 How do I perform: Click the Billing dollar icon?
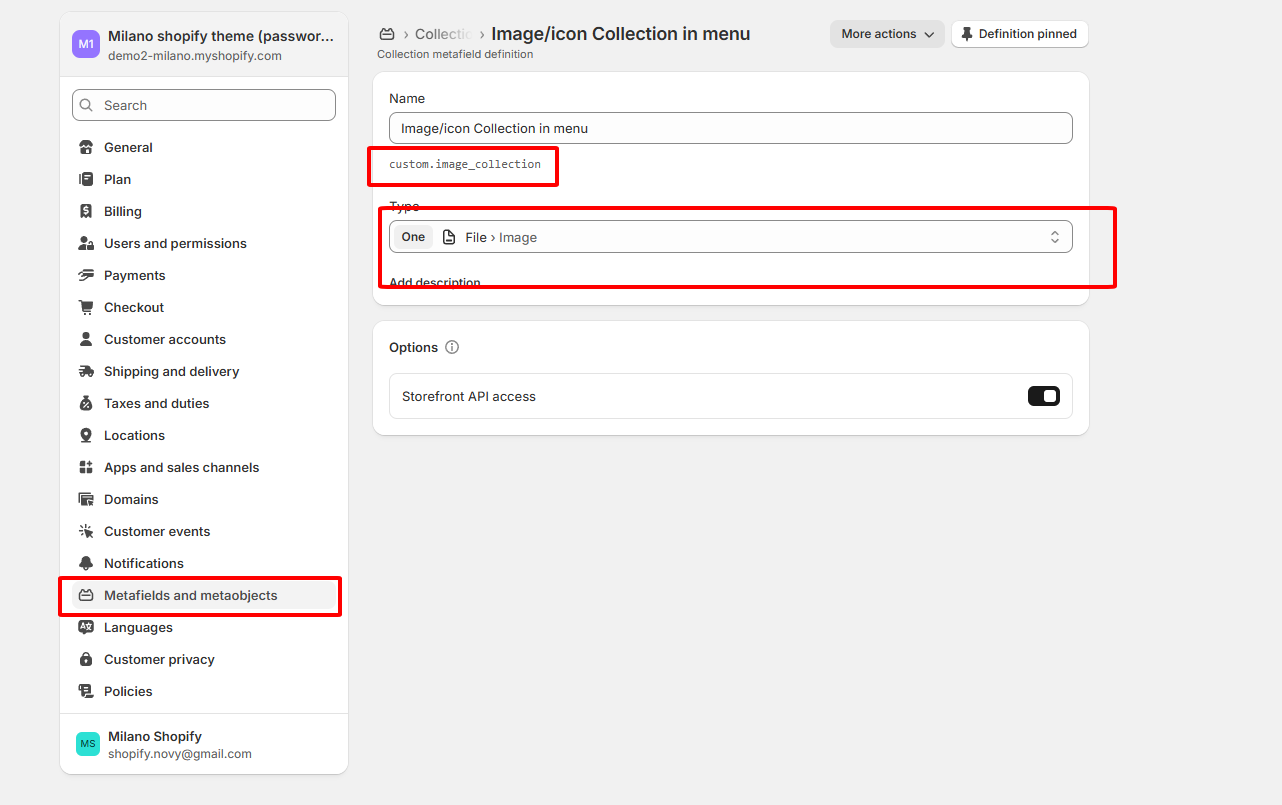click(x=86, y=211)
